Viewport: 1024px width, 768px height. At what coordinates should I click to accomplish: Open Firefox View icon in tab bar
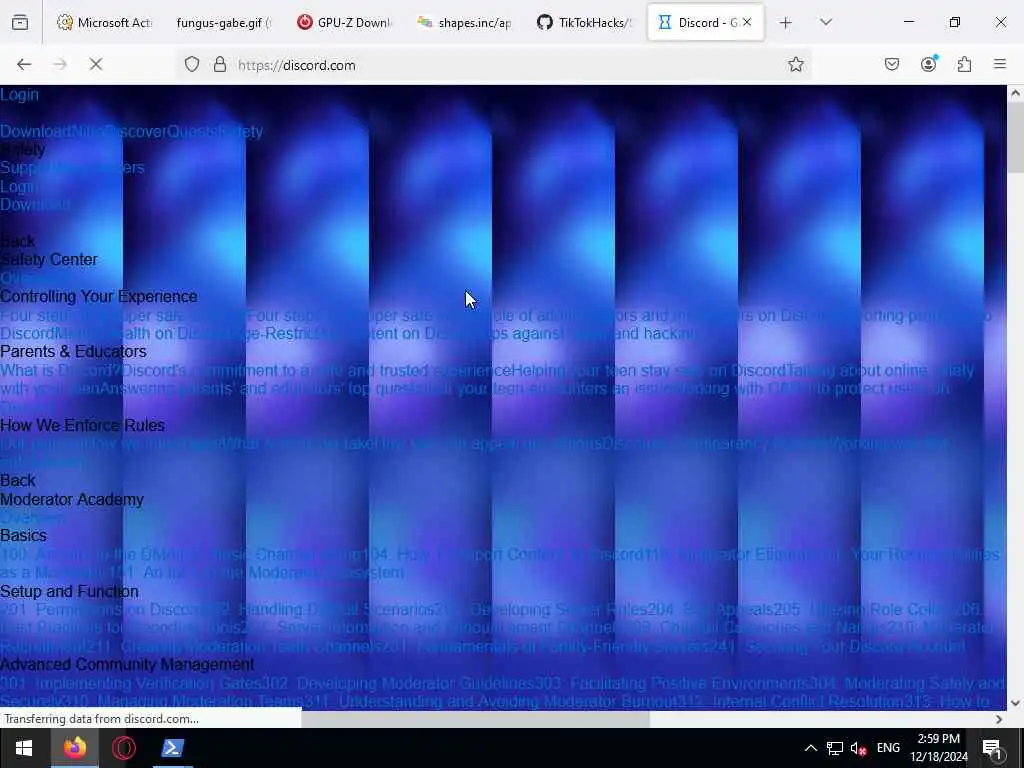coord(20,22)
